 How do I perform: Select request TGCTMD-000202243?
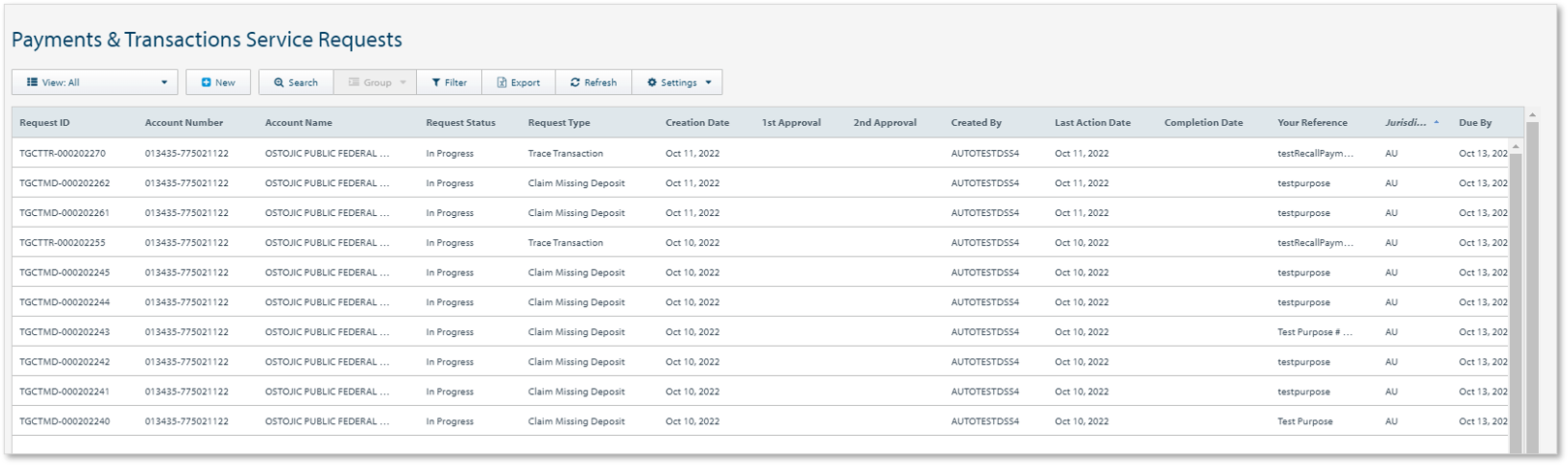tap(64, 332)
